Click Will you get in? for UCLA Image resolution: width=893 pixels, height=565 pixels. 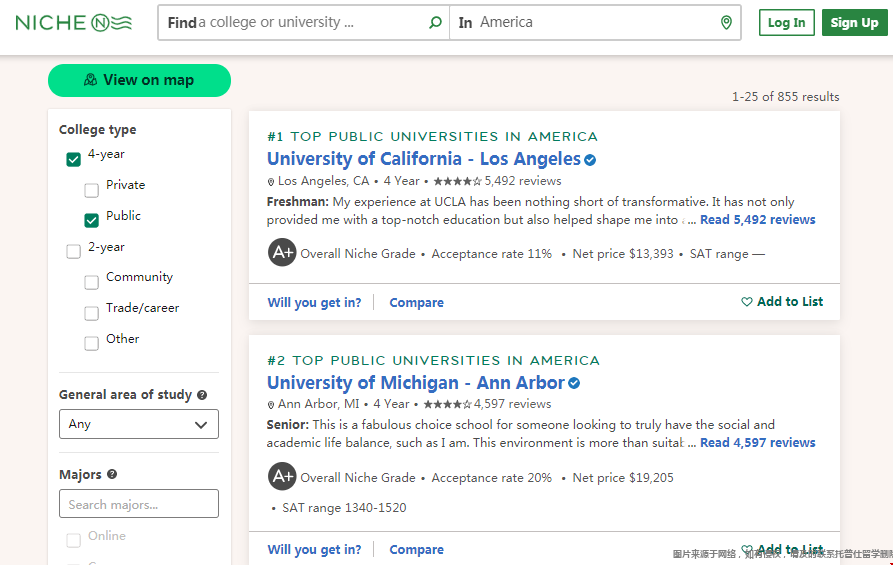314,303
